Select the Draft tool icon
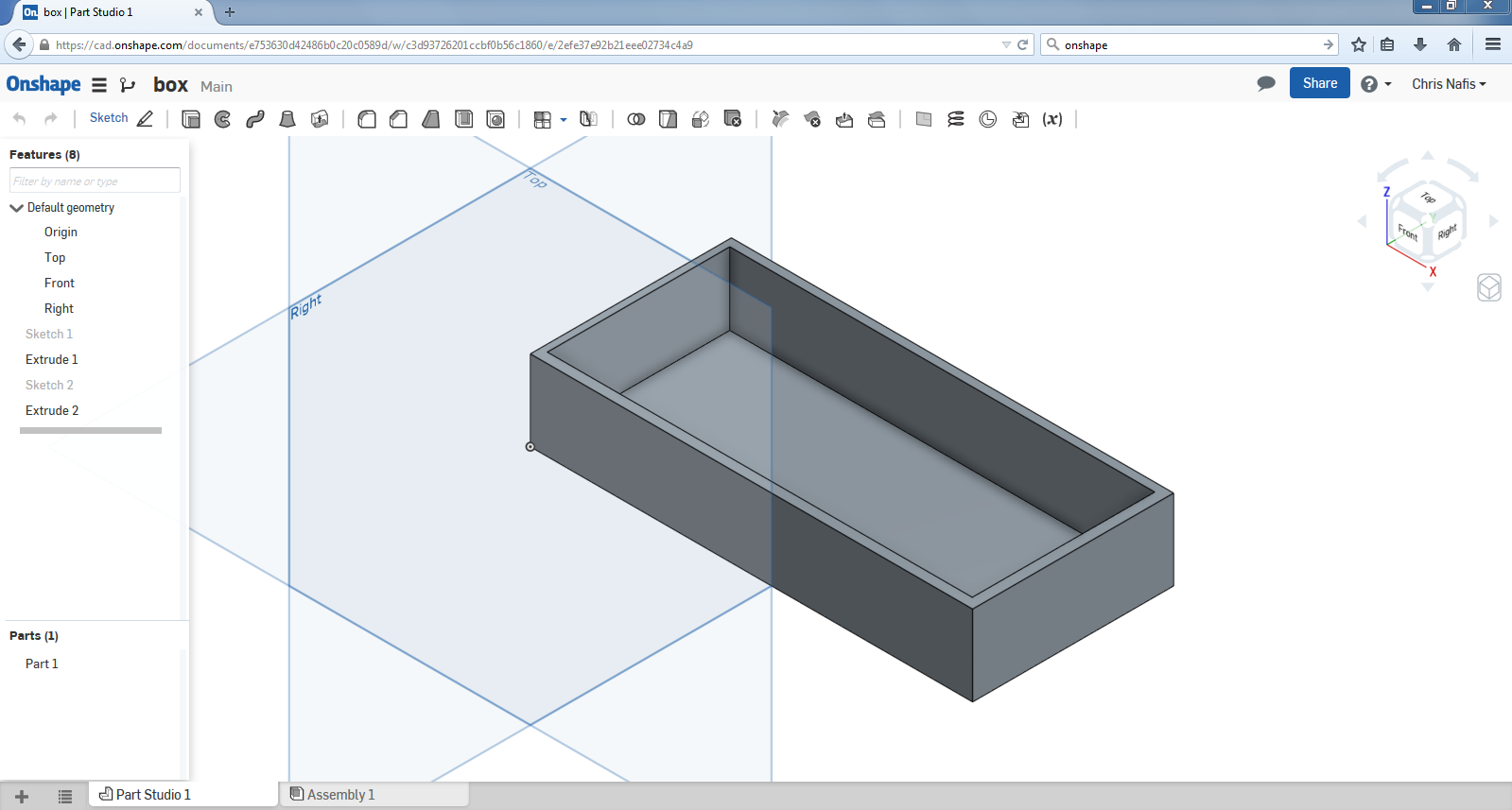The image size is (1512, 810). (x=431, y=119)
